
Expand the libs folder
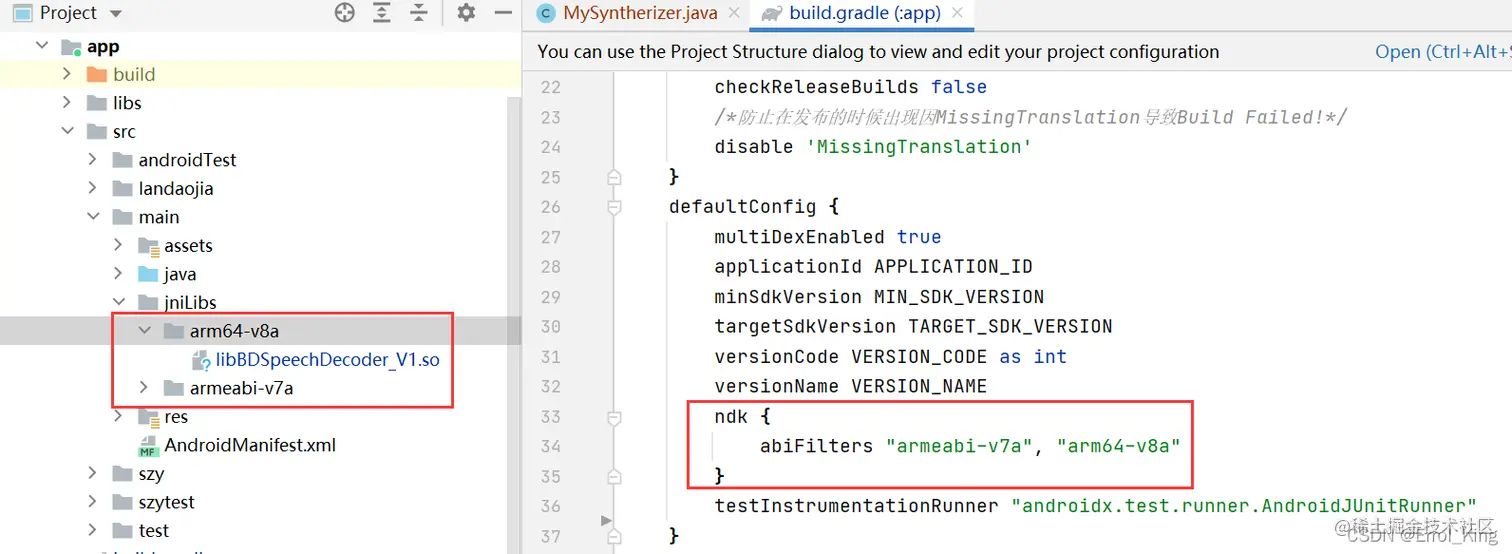click(67, 102)
